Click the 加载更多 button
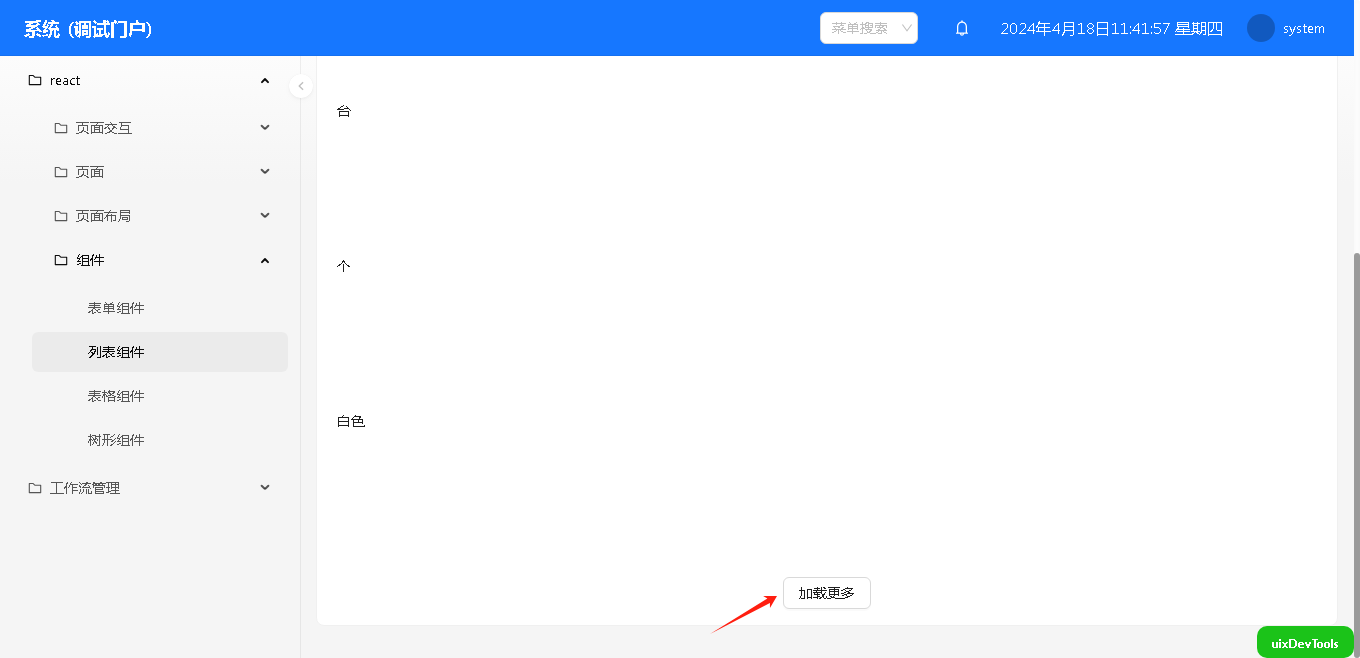Viewport: 1360px width, 658px height. [827, 593]
